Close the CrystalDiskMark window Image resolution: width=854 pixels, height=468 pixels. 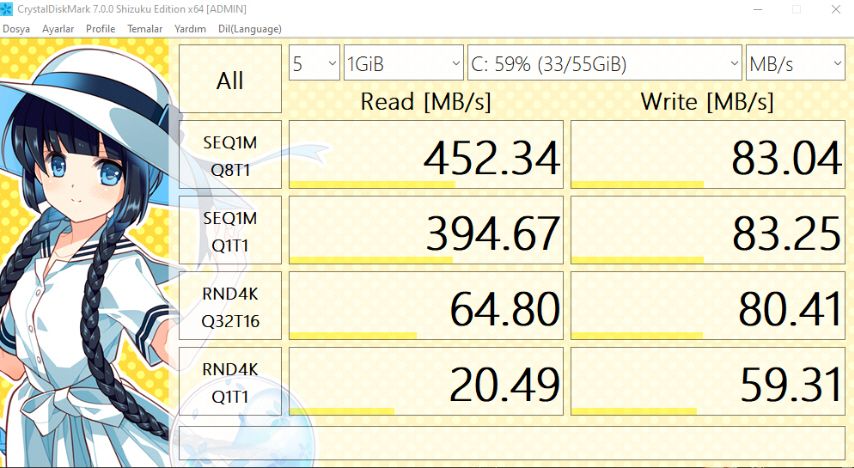pyautogui.click(x=835, y=9)
